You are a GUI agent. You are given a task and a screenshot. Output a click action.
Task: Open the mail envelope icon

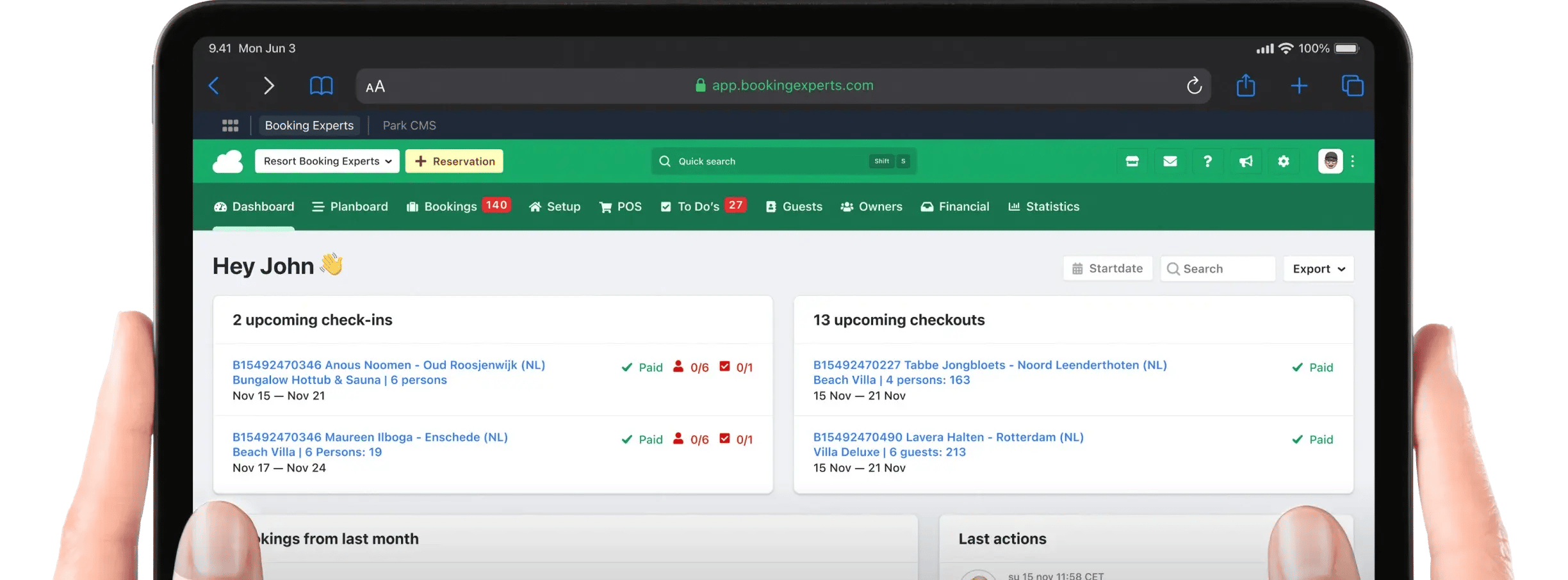coord(1170,161)
